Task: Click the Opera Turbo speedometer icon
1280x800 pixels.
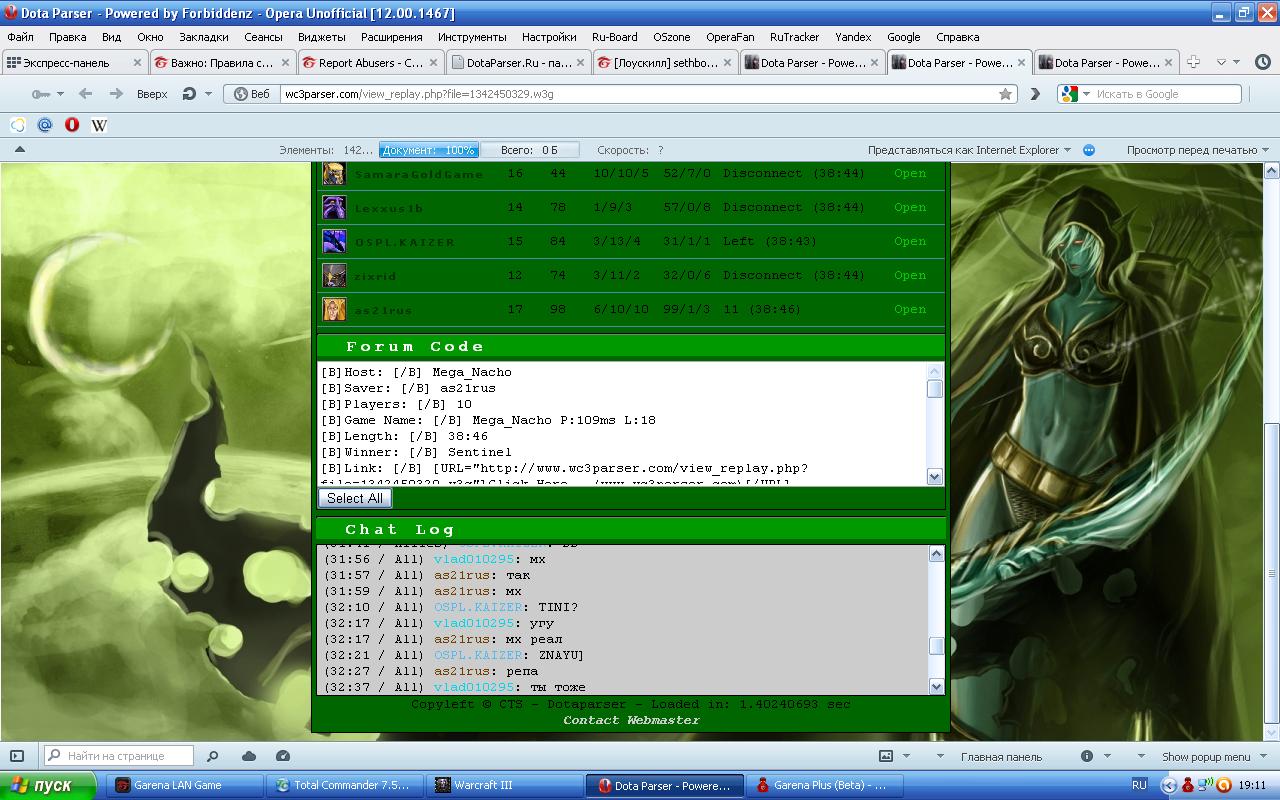Action: coord(283,756)
